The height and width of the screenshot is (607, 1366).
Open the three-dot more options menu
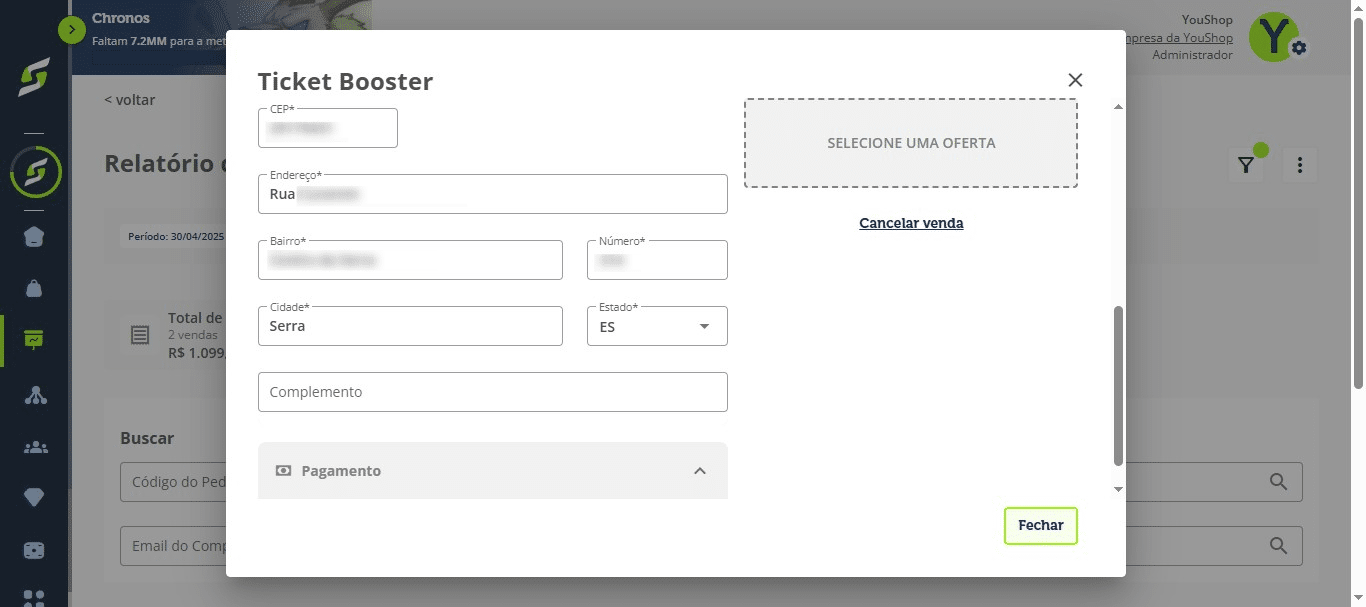tap(1299, 165)
